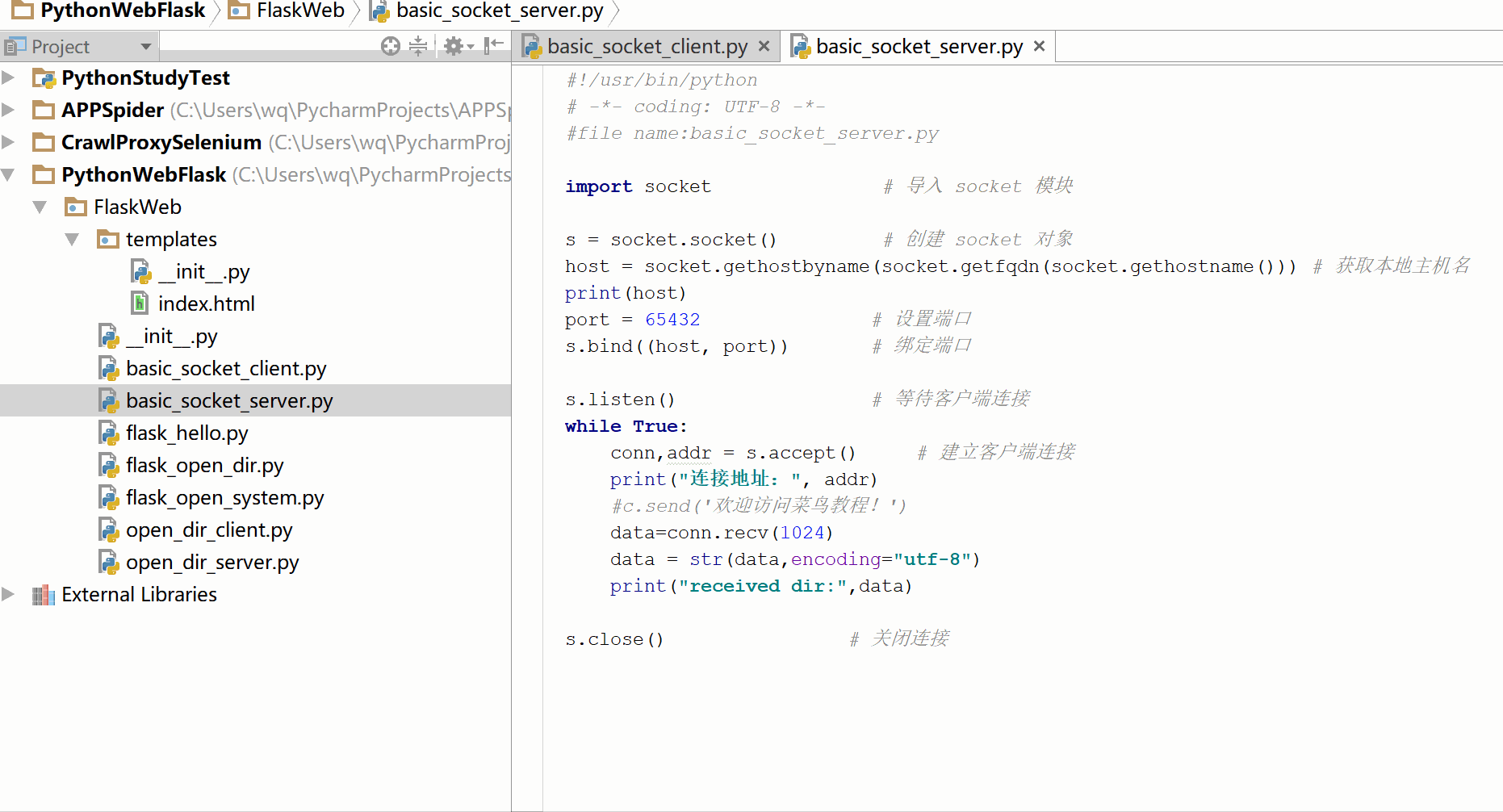
Task: Click the templates folder icon
Action: [108, 239]
